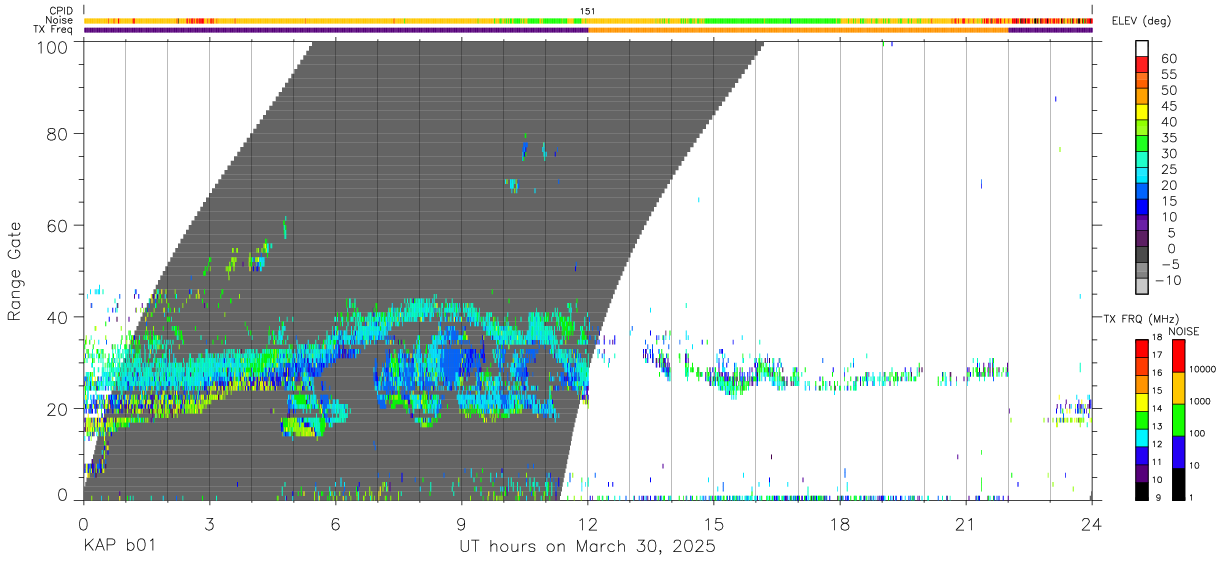Click the CPID value '151'
The image size is (1228, 567).
pos(587,11)
